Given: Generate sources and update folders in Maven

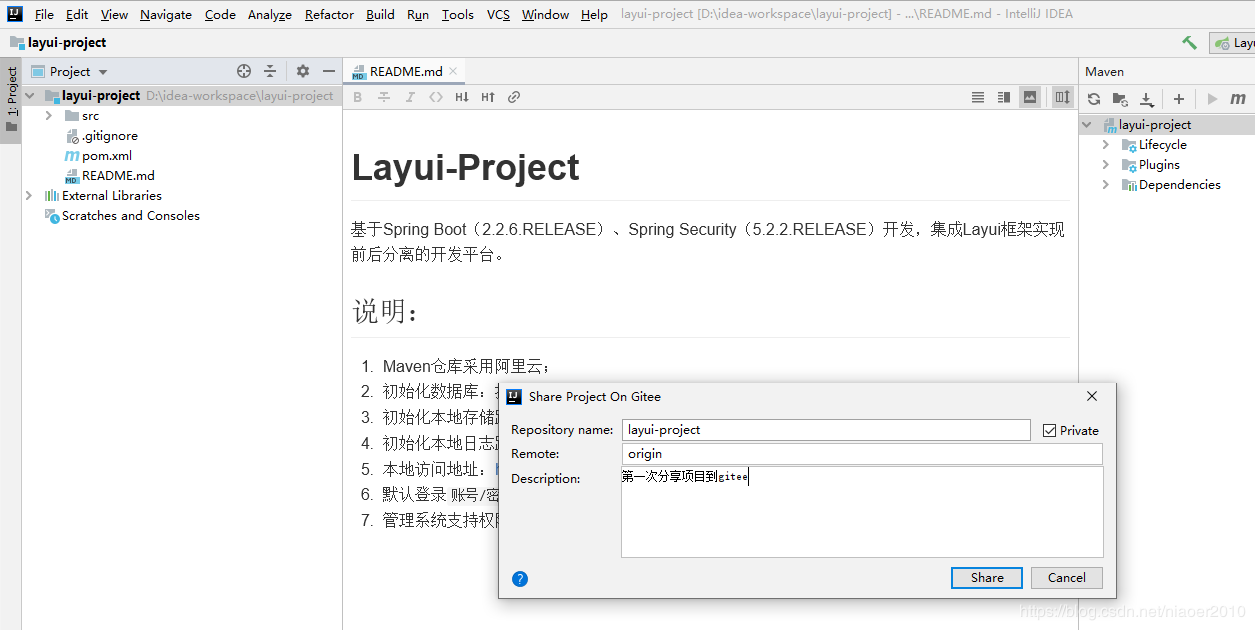Looking at the screenshot, I should [x=1121, y=99].
